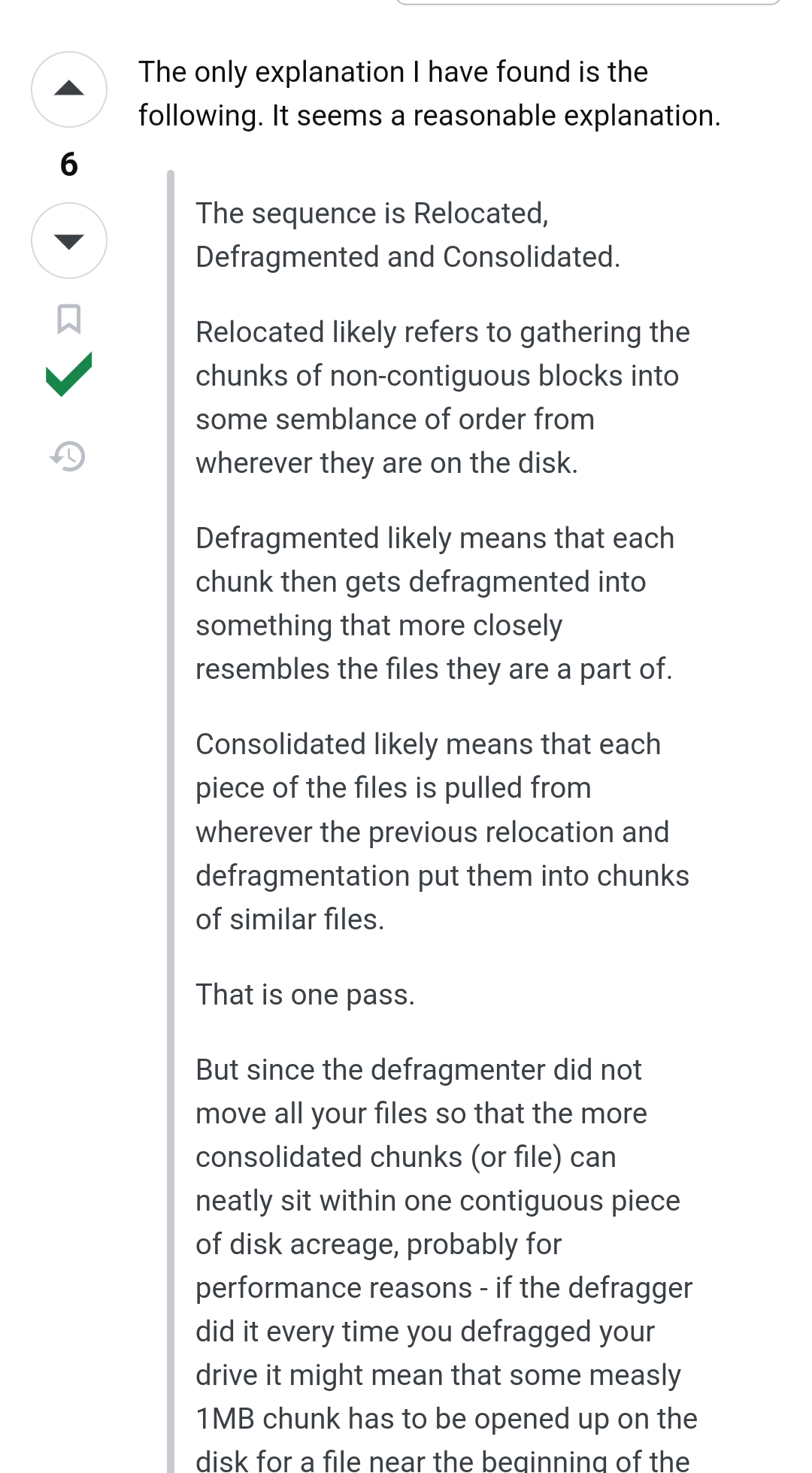Click the sentence 'That is one pass.'
The width and height of the screenshot is (812, 1473).
[305, 995]
